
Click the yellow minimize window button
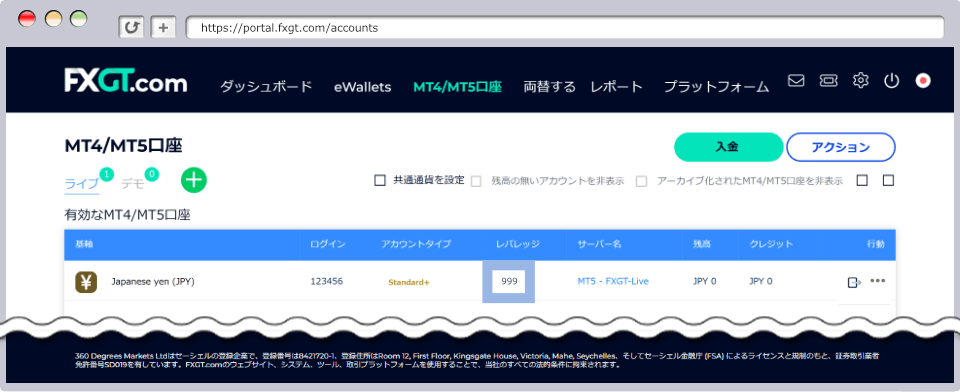pyautogui.click(x=53, y=19)
